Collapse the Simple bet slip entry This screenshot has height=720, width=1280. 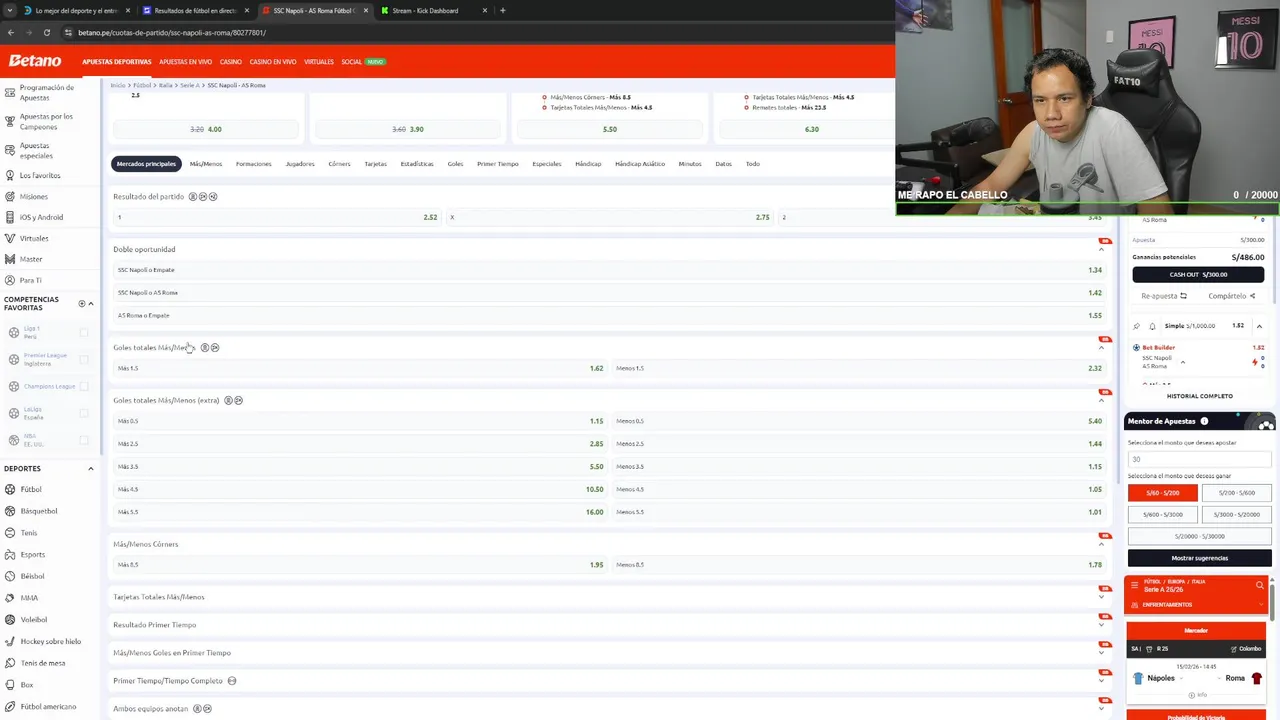click(x=1259, y=326)
